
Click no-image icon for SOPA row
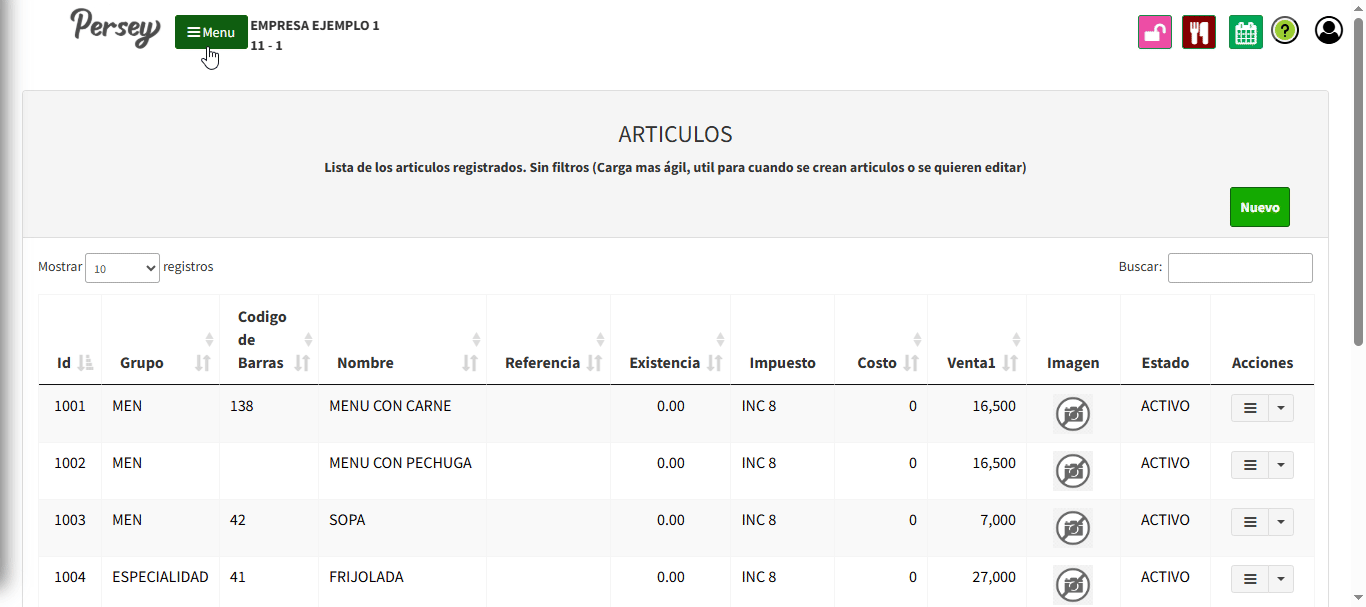1073,527
